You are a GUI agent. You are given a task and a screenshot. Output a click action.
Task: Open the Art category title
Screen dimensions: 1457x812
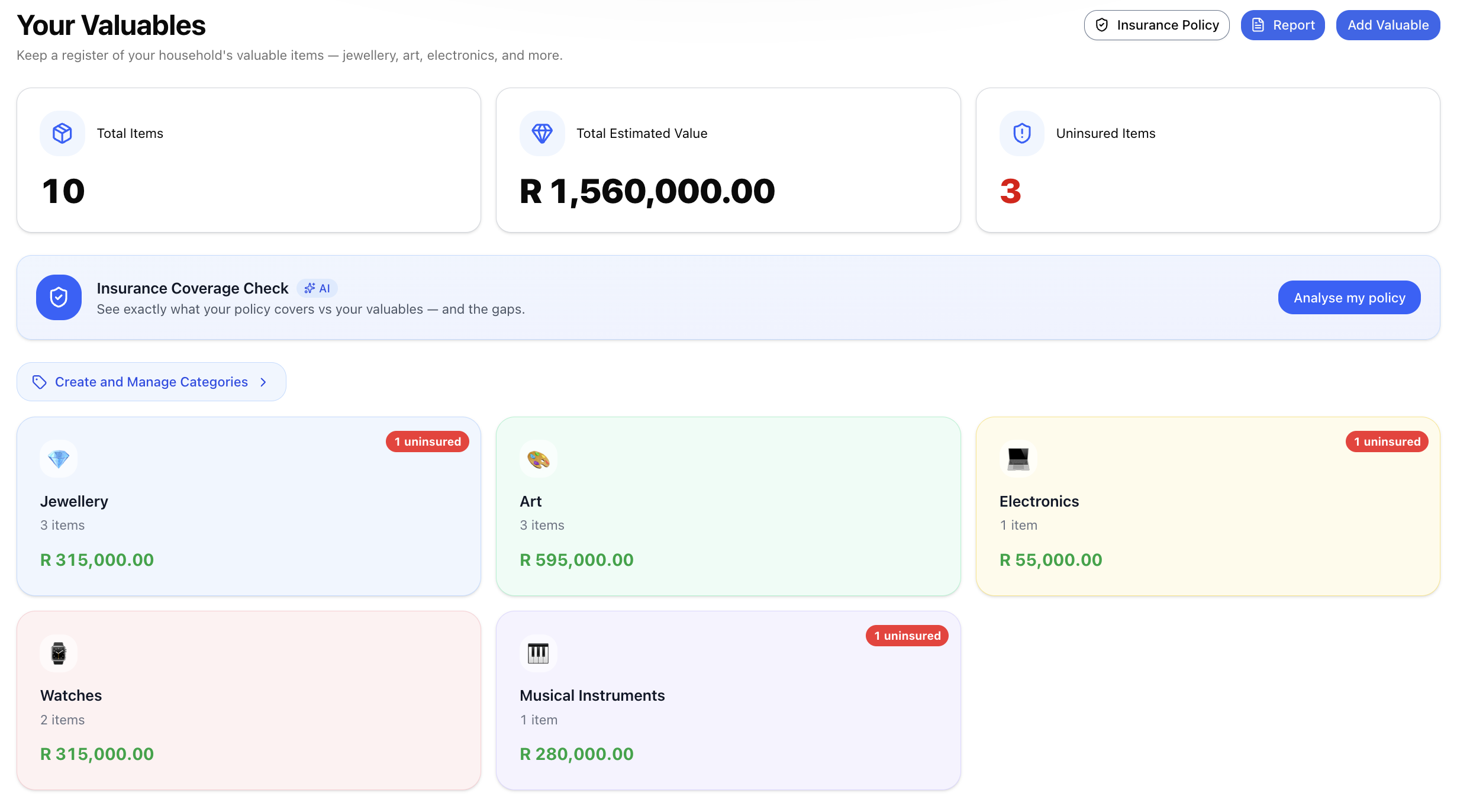tap(531, 501)
